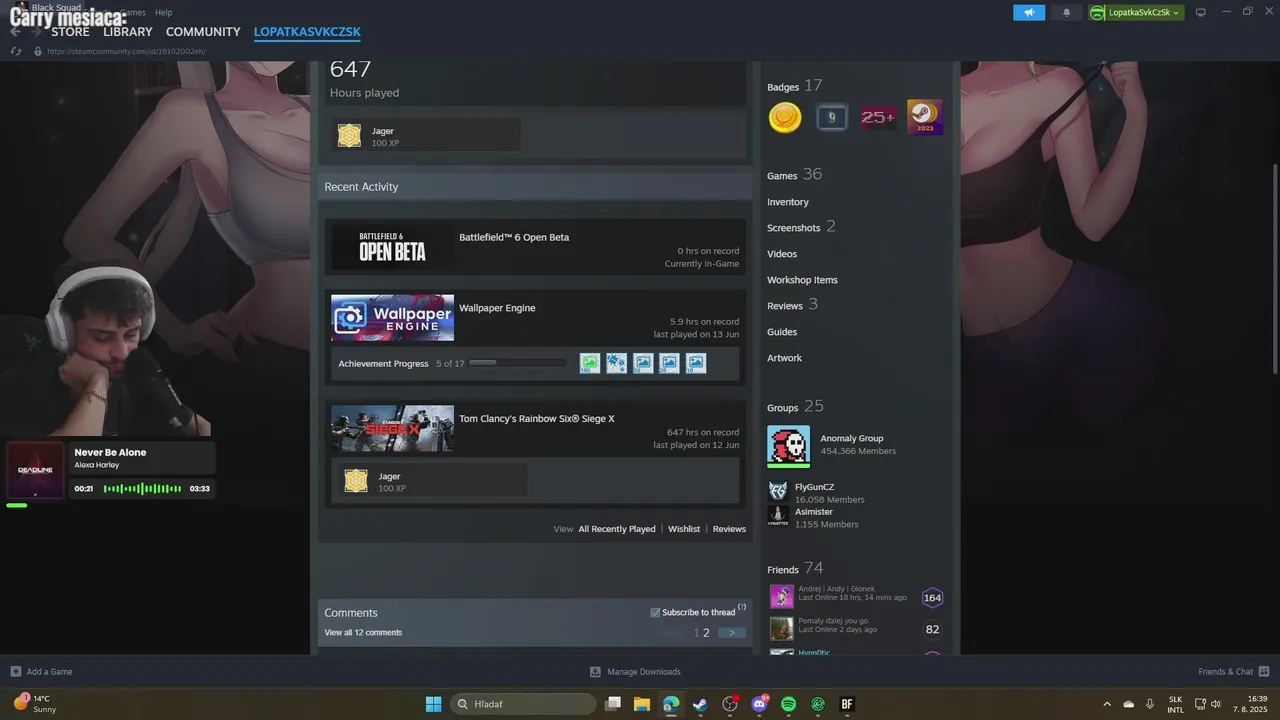Open the Guides link

pyautogui.click(x=782, y=332)
